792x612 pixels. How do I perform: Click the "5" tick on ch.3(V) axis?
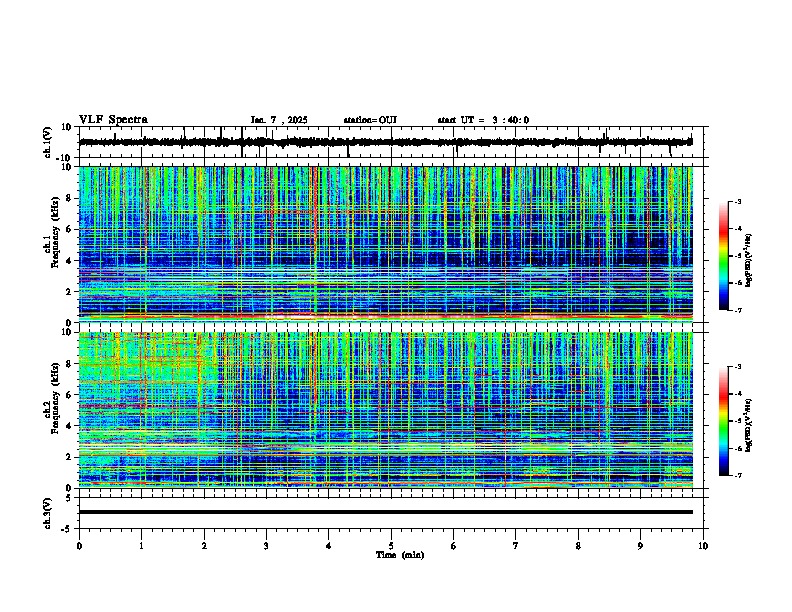click(69, 498)
